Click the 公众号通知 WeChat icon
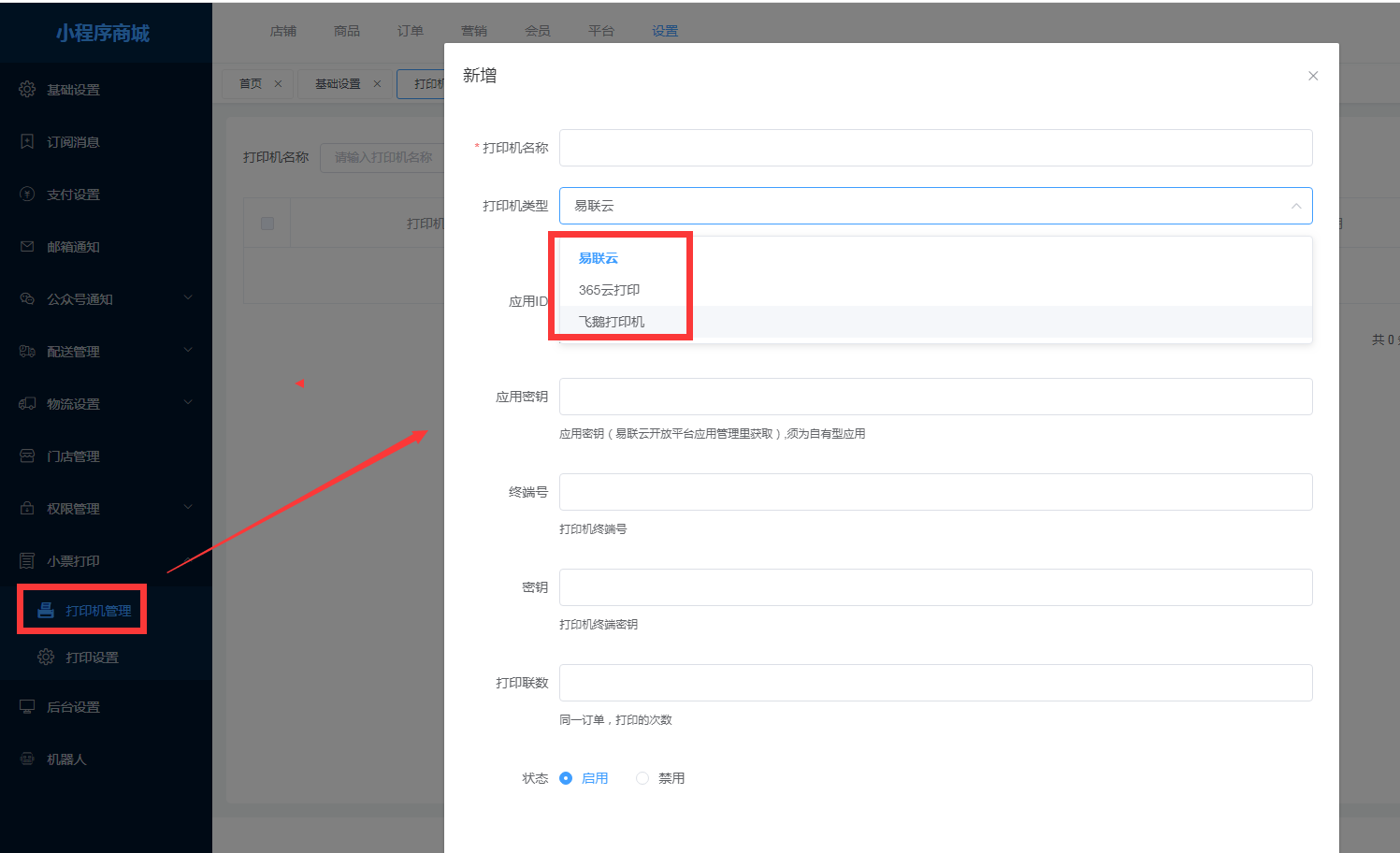 (x=27, y=298)
